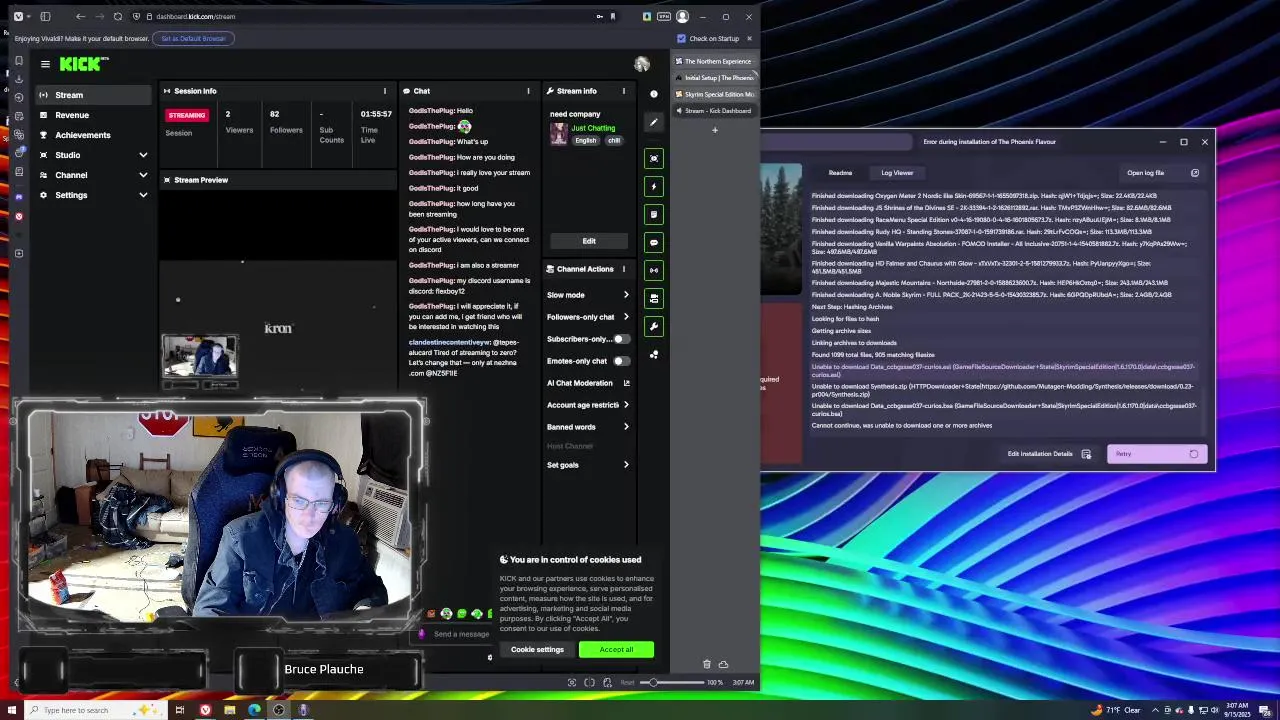
Task: Reload the page in the browser
Action: 118,16
